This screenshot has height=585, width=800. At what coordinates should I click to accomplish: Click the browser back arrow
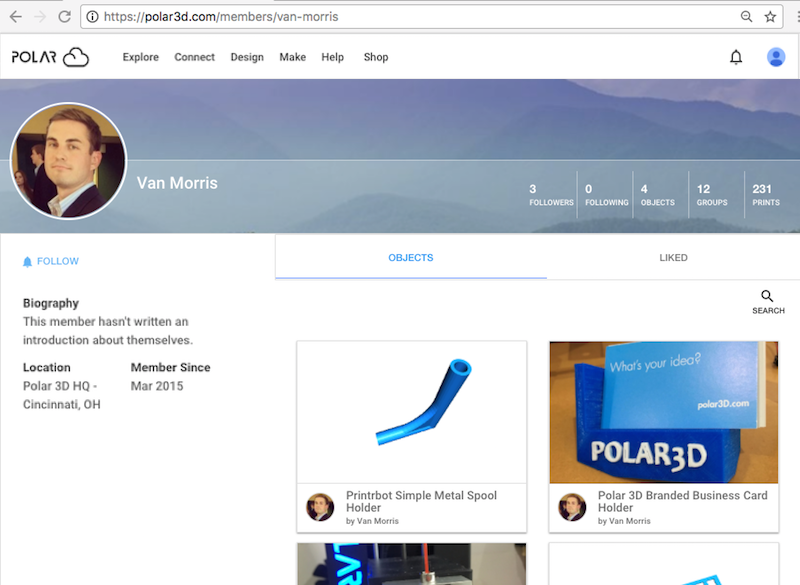click(15, 17)
